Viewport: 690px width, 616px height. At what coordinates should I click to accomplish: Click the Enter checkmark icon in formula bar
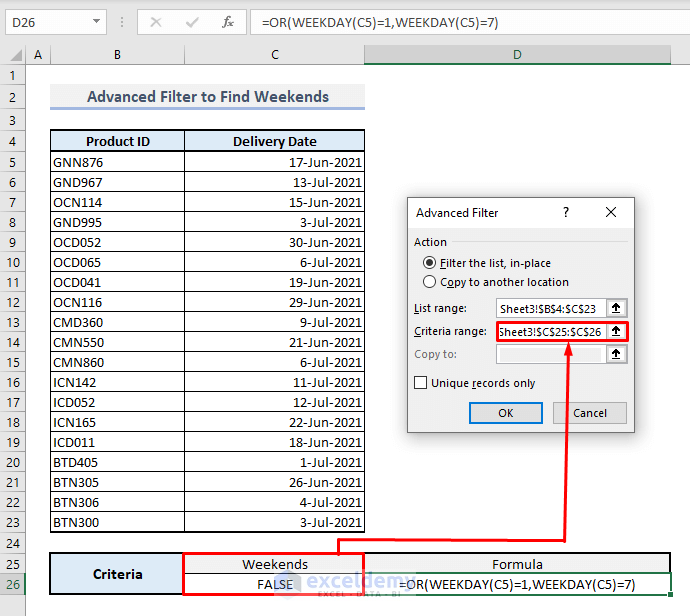(x=192, y=22)
